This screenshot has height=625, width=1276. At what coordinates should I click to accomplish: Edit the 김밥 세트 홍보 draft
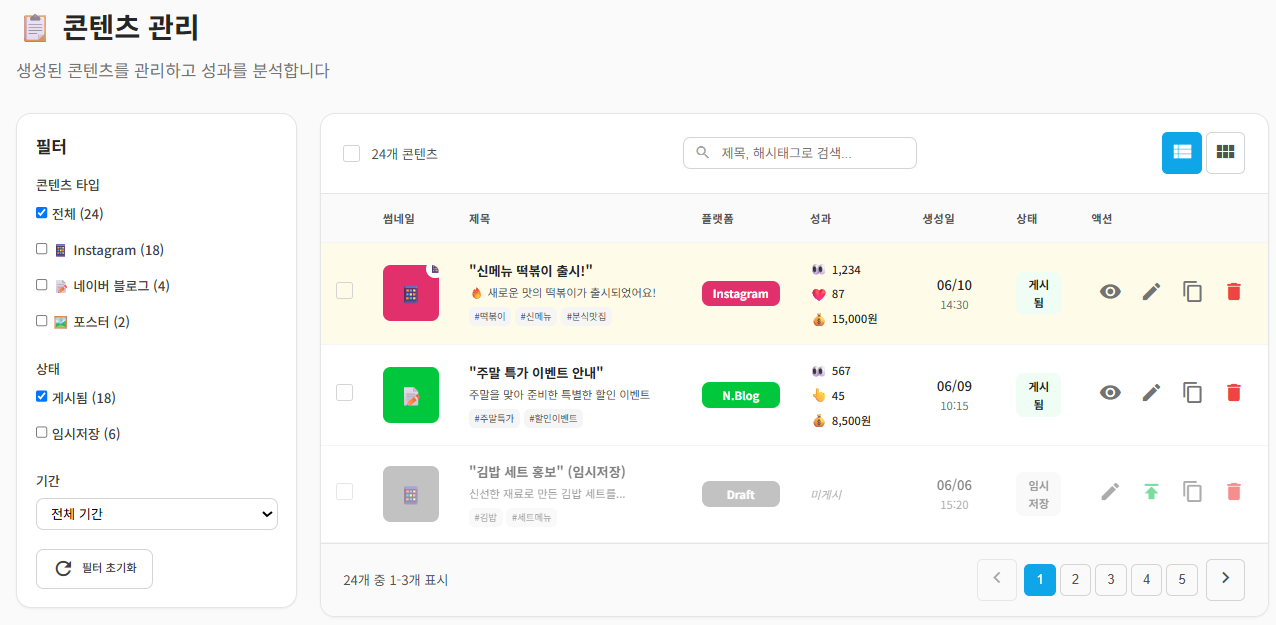pyautogui.click(x=1110, y=492)
